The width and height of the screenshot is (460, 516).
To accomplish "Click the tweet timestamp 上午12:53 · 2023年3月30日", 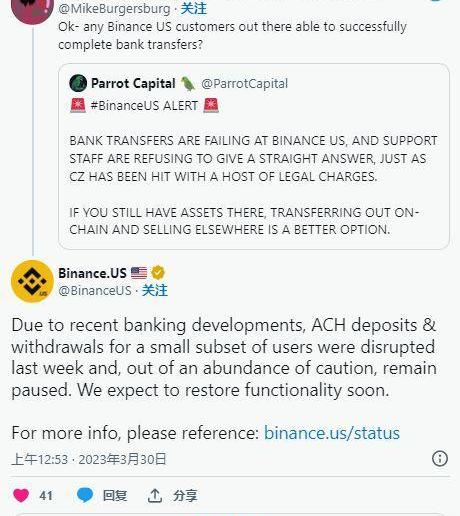I will click(x=89, y=459).
